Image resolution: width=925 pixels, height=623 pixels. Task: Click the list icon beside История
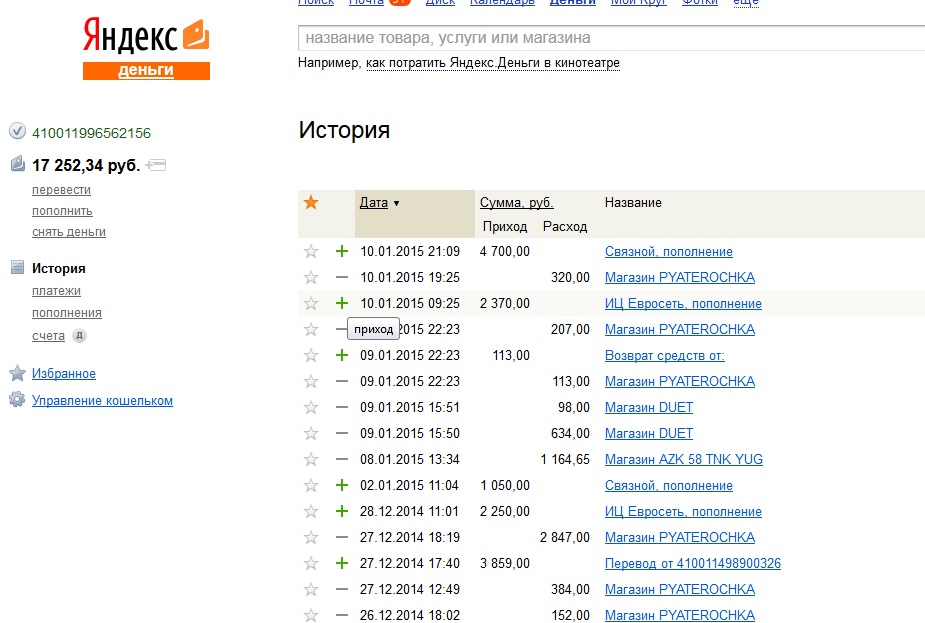point(18,267)
